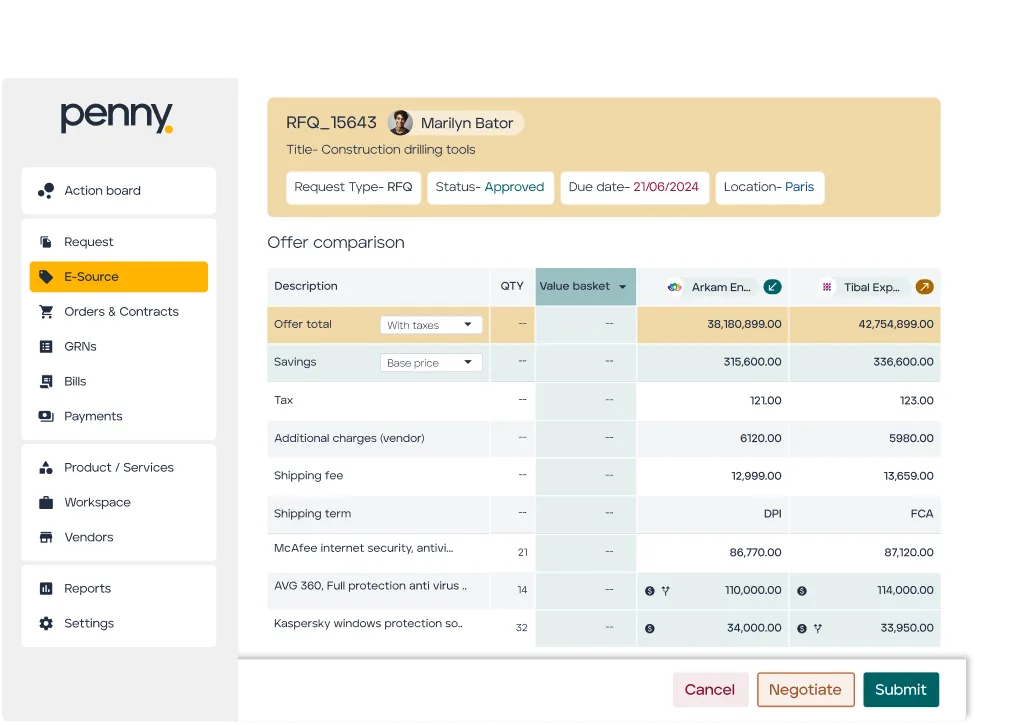
Task: Click the E-Source tag icon
Action: tap(46, 276)
